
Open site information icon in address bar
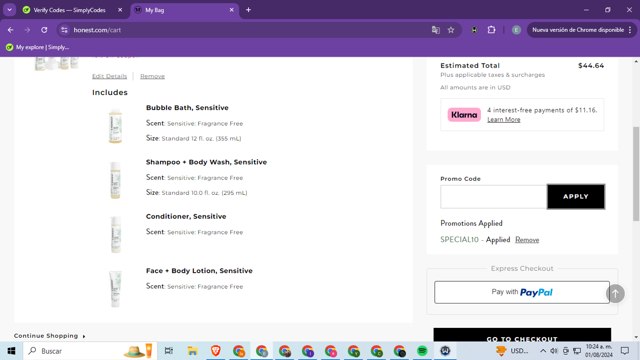[64, 30]
